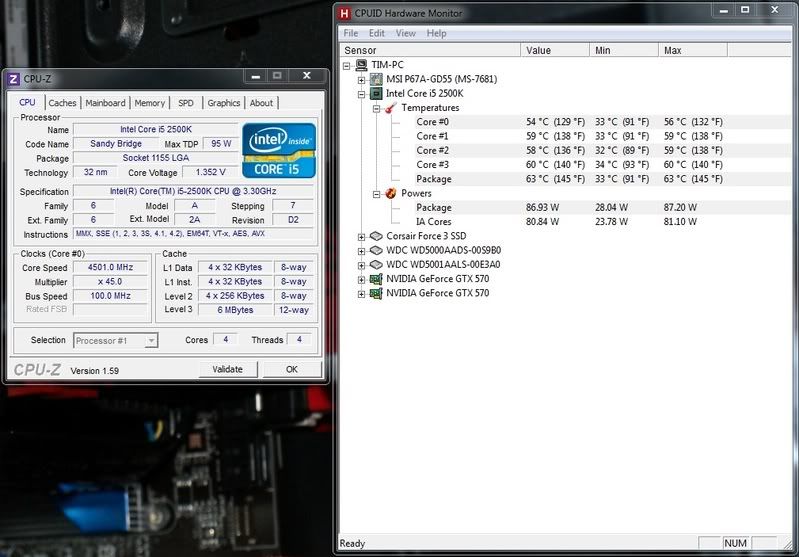Click the TIM-PC computer icon
Screen dimensions: 799x557
[x=361, y=65]
